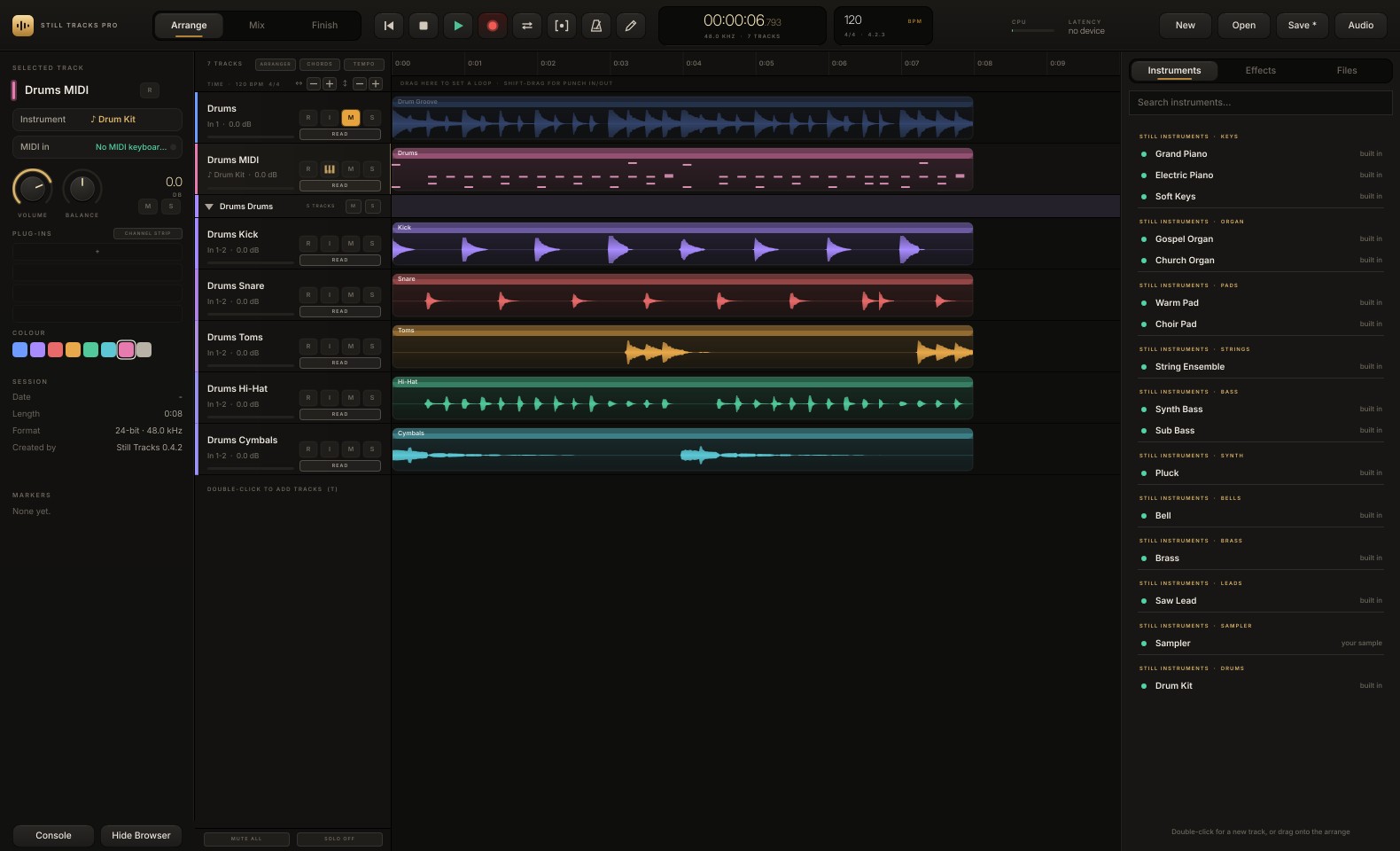Toggle loop playback icon in transport
The height and width of the screenshot is (851, 1400).
click(526, 26)
